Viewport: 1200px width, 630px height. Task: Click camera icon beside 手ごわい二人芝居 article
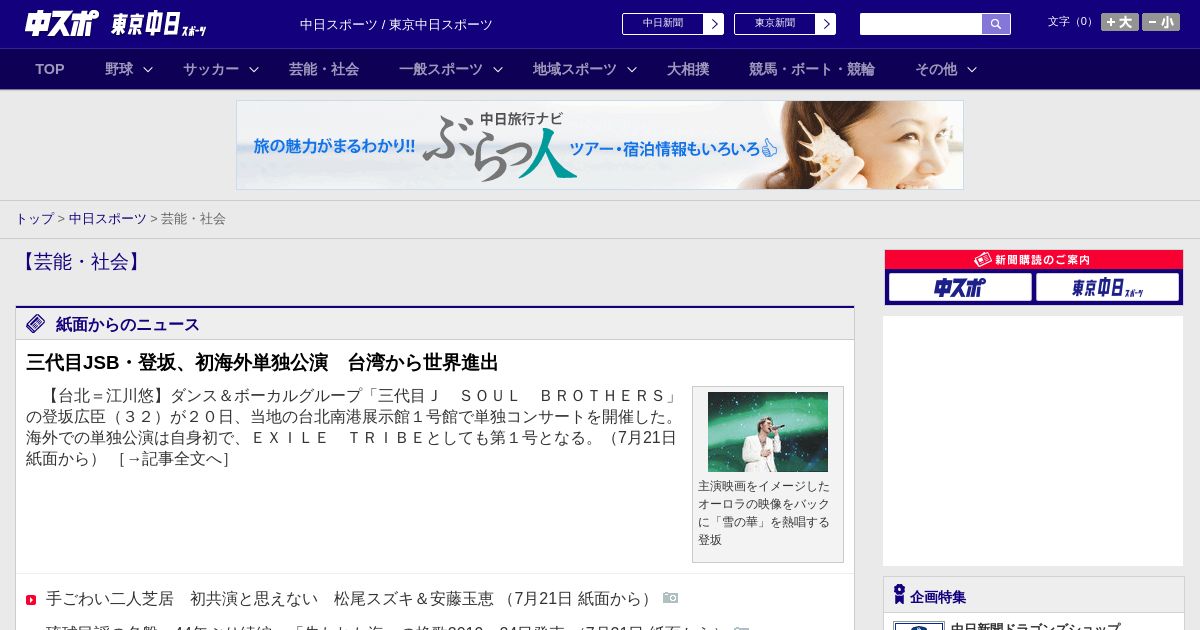click(670, 598)
